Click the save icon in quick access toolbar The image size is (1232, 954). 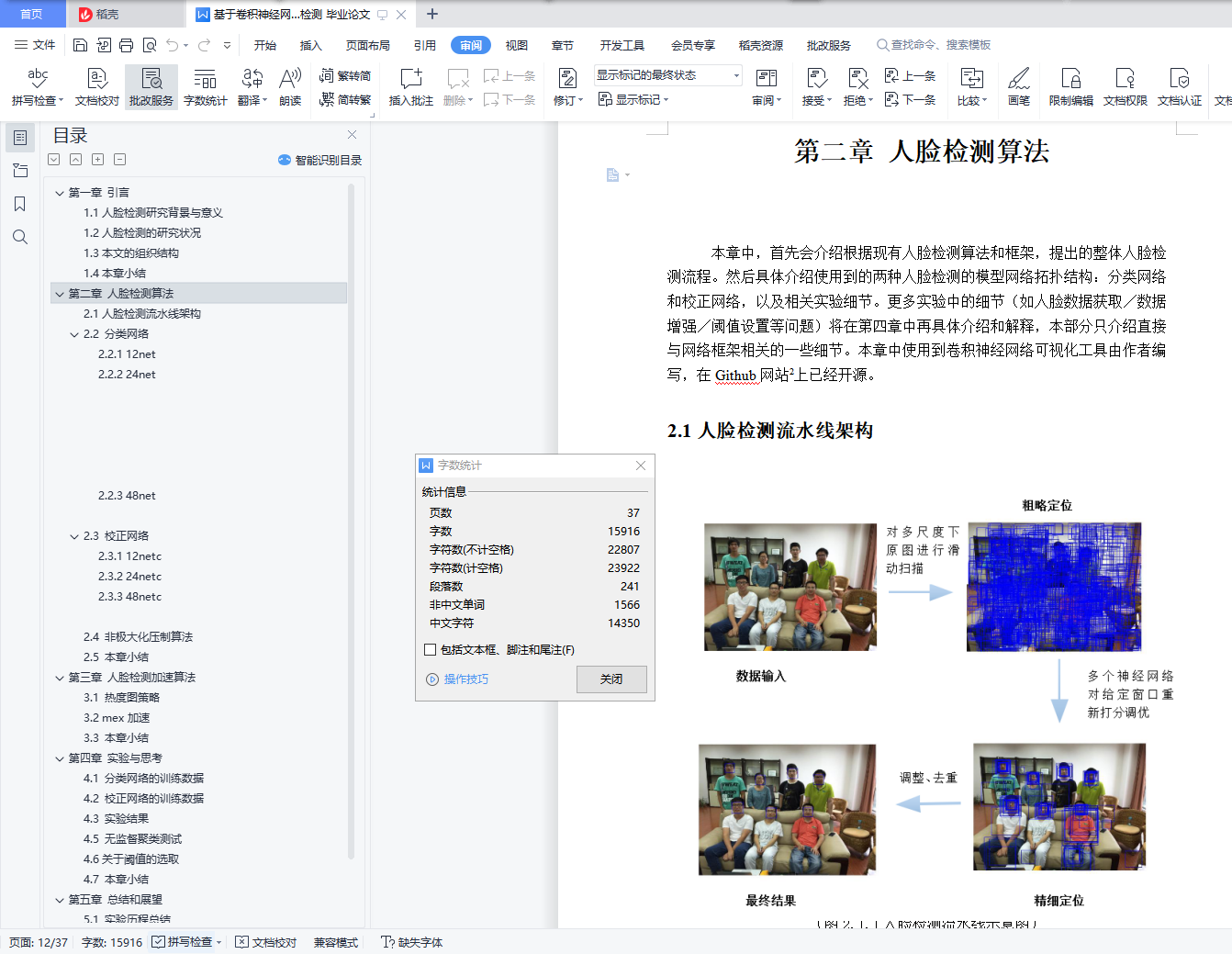[x=80, y=45]
